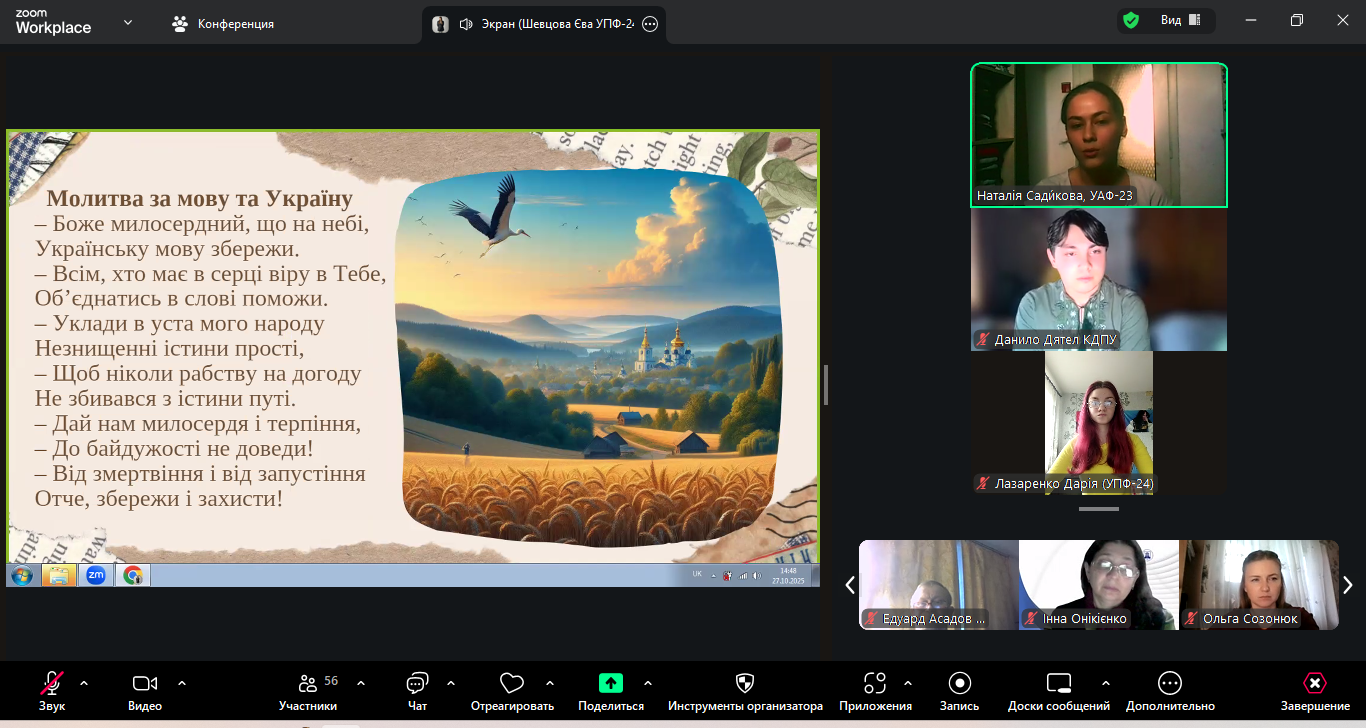Viewport: 1366px width, 728px height.
Task: Click the green encryption shield icon
Action: pyautogui.click(x=1131, y=20)
